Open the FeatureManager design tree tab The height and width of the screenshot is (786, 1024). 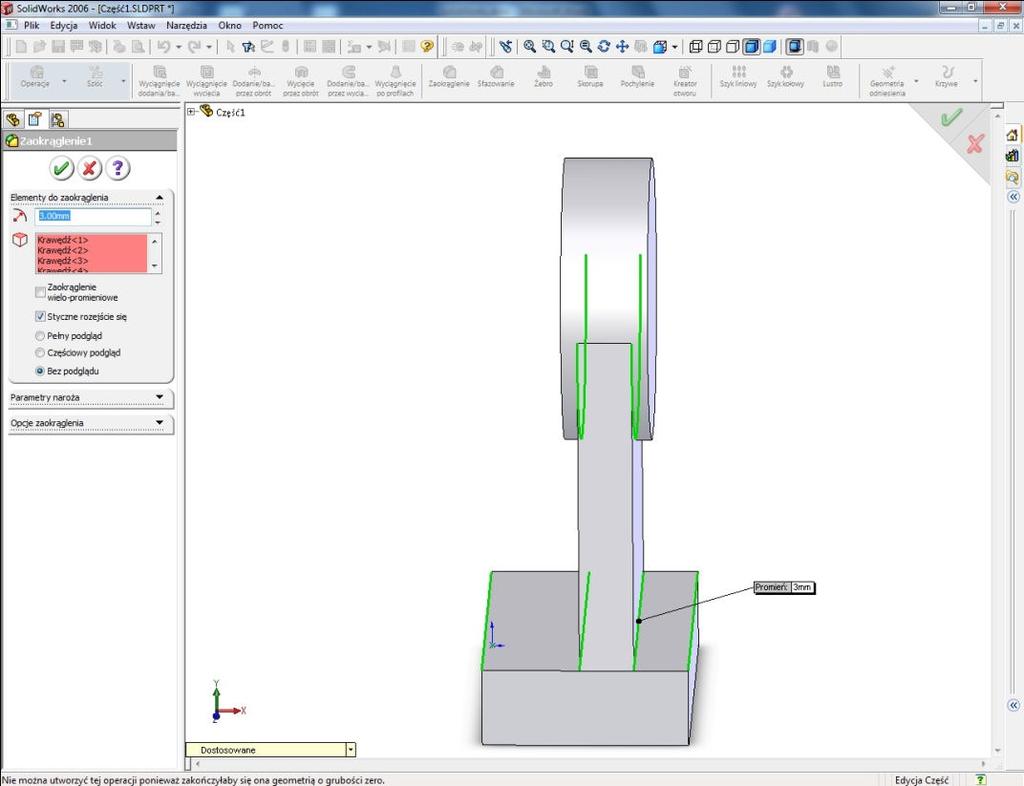point(13,119)
